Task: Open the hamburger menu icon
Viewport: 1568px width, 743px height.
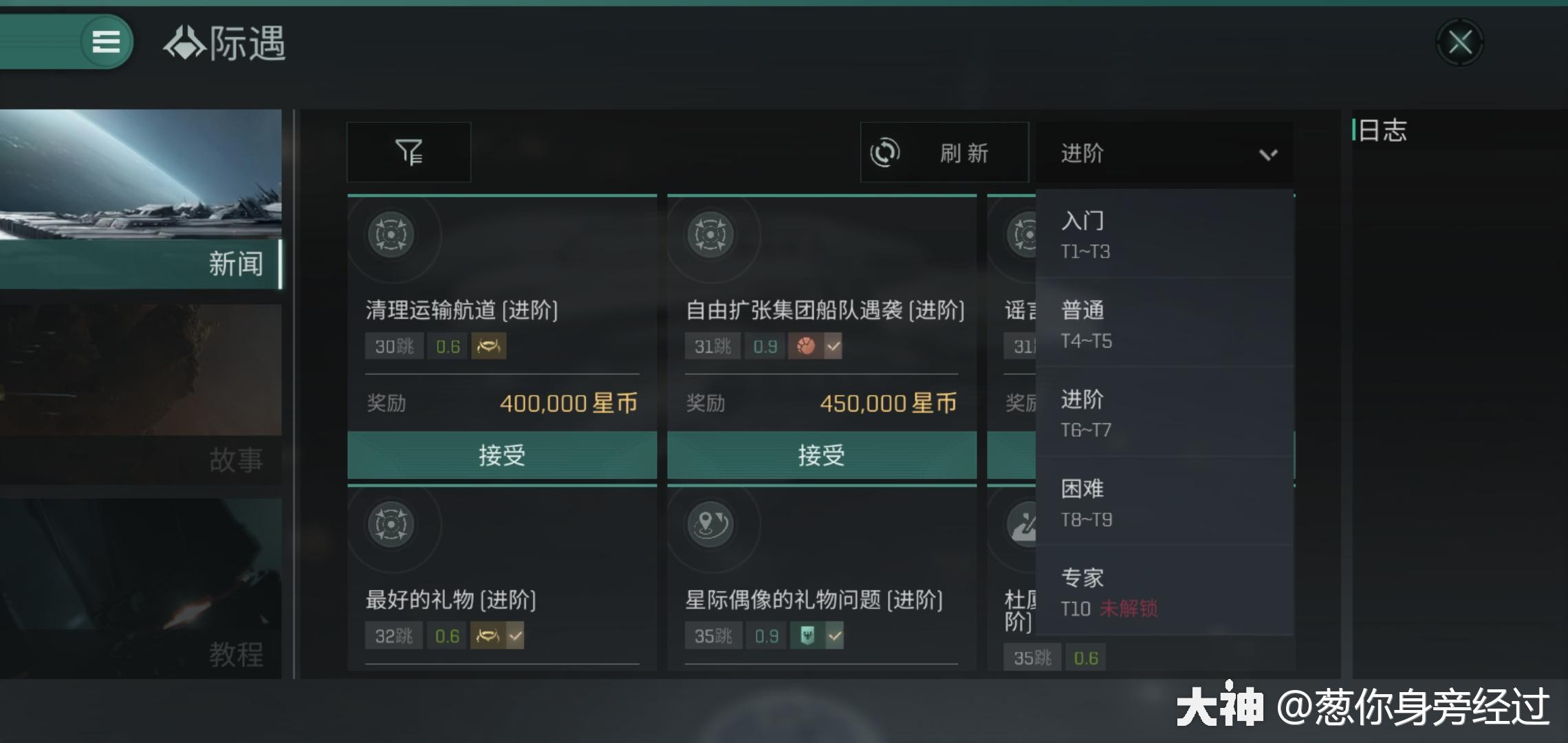Action: [106, 42]
